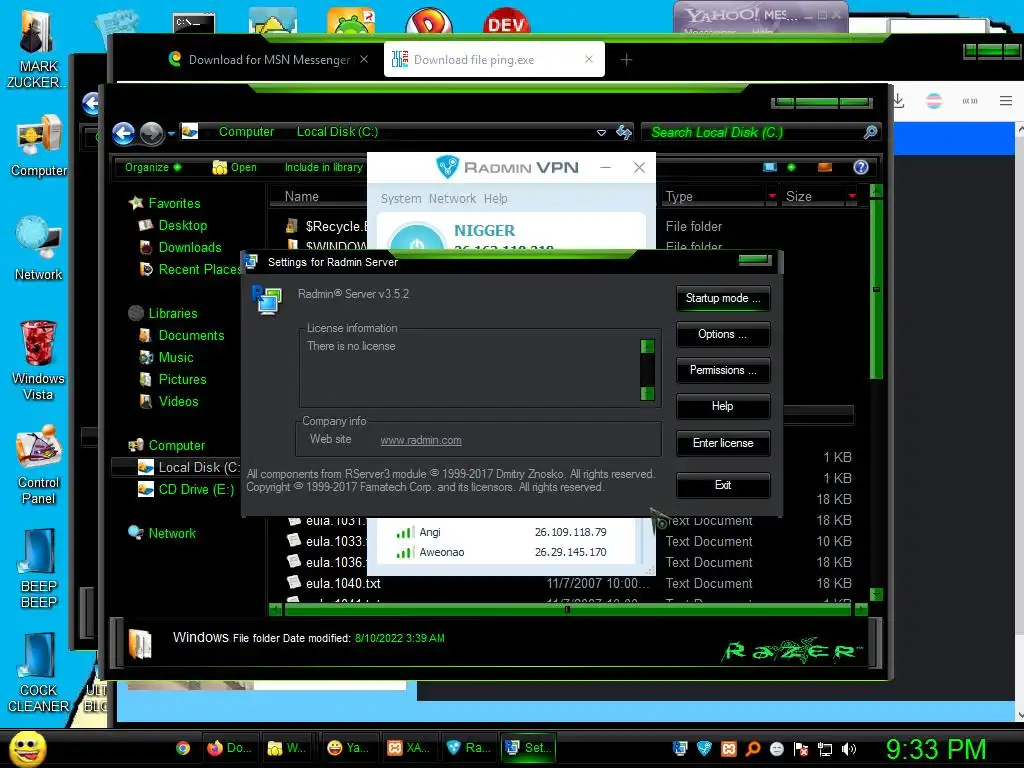The image size is (1024, 768).
Task: Open the MARK ZUCKER desktop icon
Action: pyautogui.click(x=36, y=49)
